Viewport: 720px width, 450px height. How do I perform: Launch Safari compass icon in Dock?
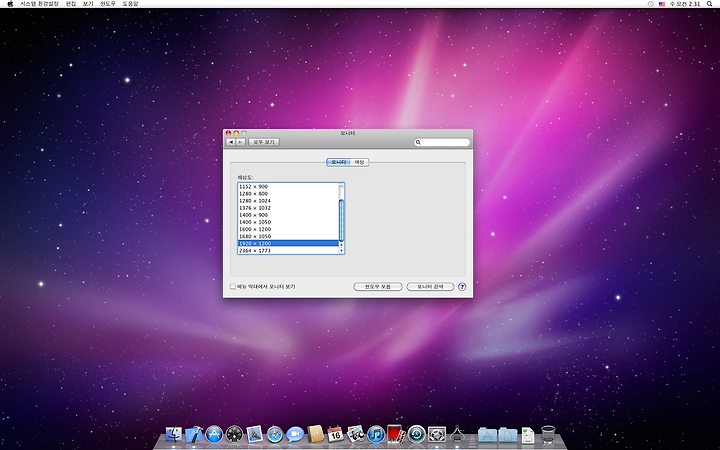(275, 434)
